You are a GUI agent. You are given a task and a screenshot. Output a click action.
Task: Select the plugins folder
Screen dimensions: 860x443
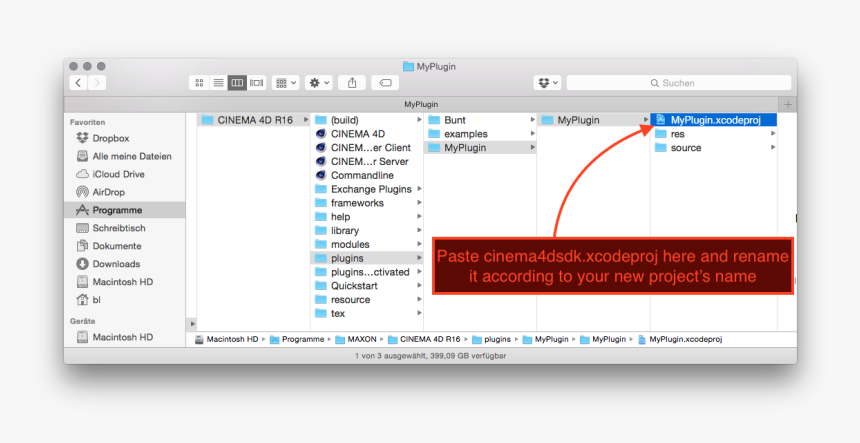tap(367, 258)
